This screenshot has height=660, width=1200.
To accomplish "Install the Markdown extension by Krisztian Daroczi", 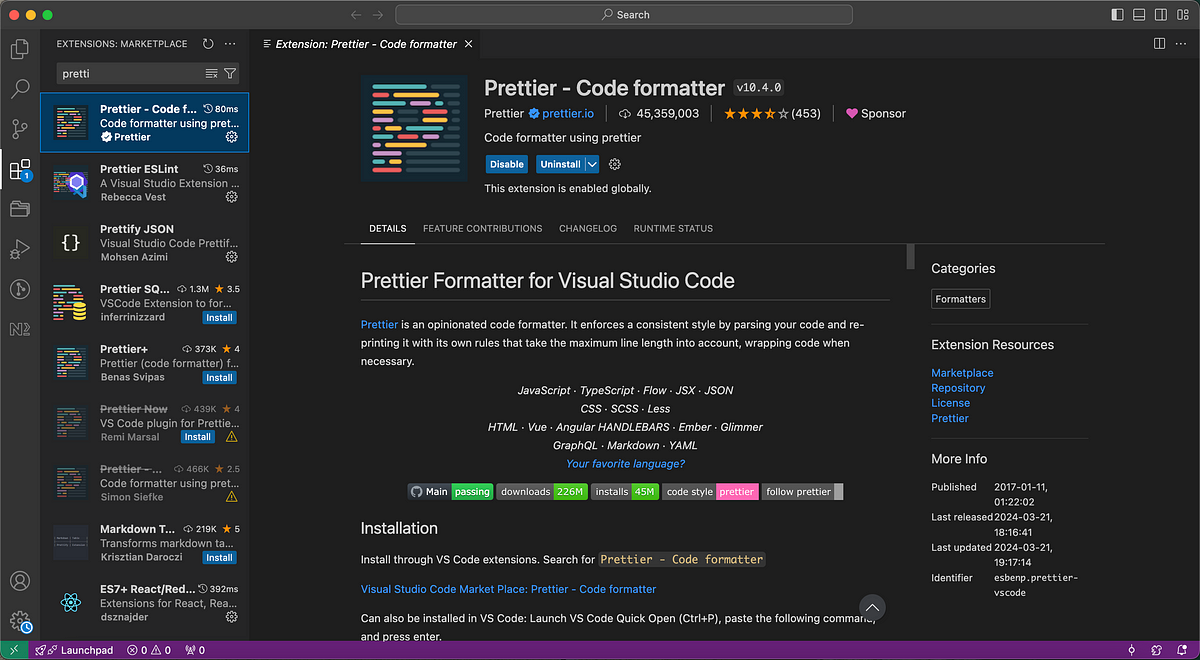I will [219, 557].
